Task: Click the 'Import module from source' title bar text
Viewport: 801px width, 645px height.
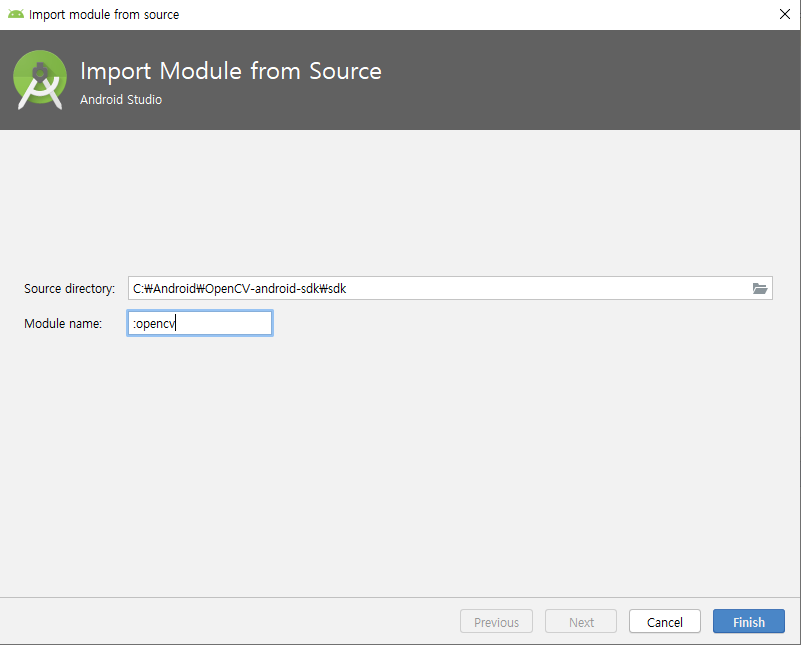Action: pos(104,15)
